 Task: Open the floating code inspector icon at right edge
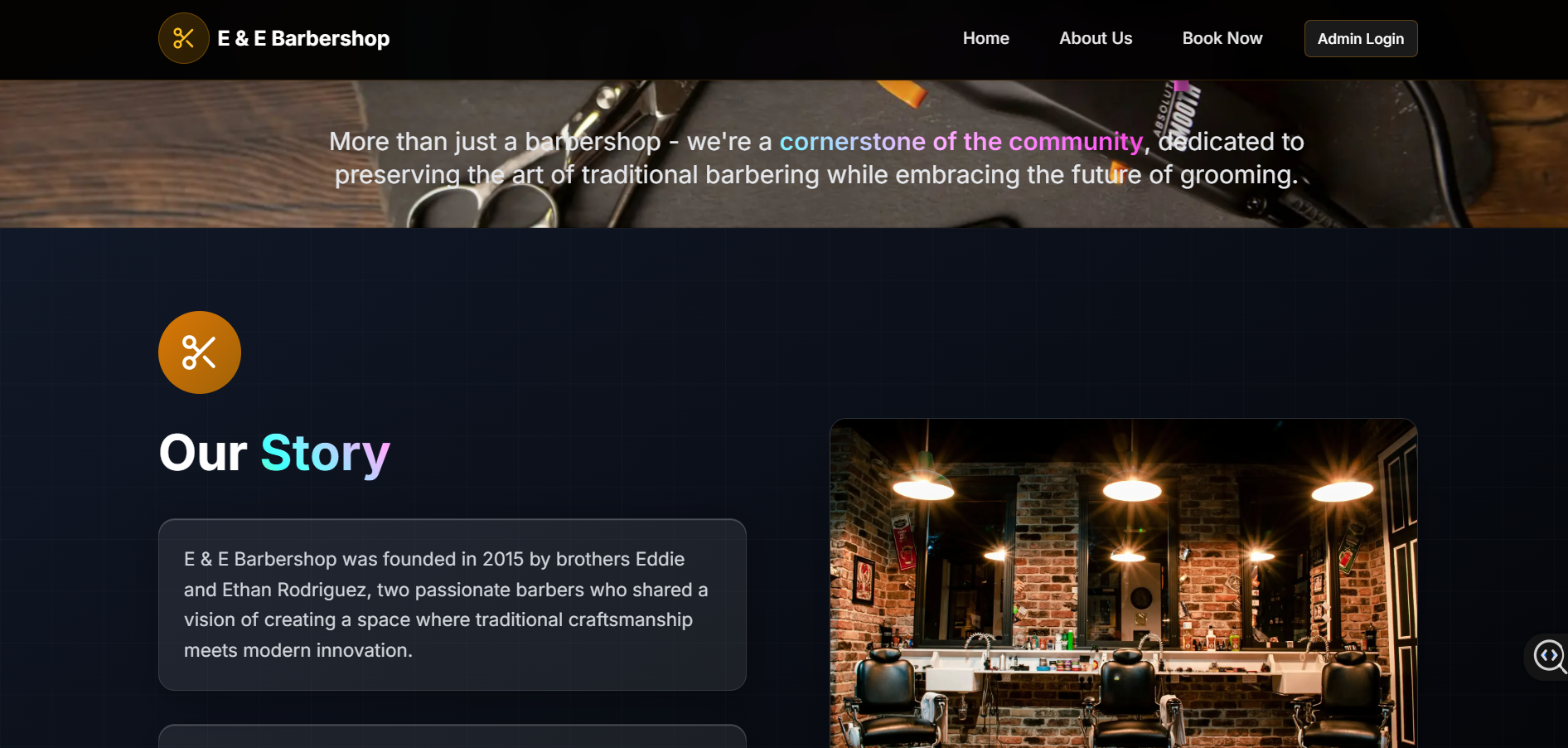pyautogui.click(x=1548, y=656)
